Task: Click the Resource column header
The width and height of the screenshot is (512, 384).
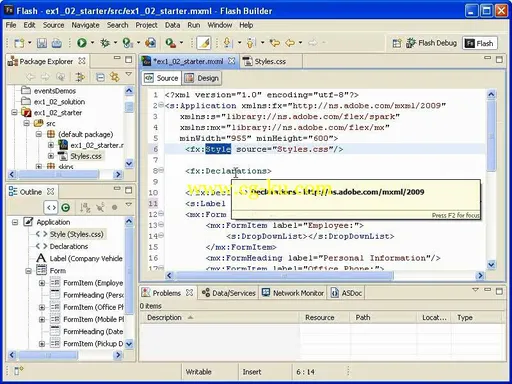Action: (x=324, y=318)
